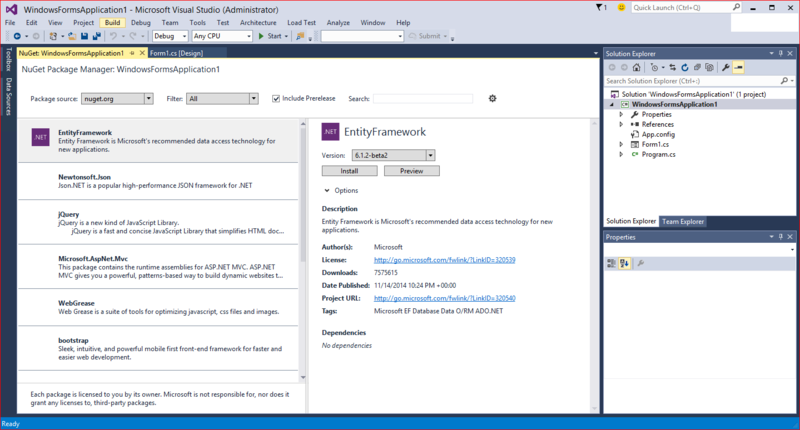Click the Install button
The height and width of the screenshot is (430, 800).
coord(349,171)
